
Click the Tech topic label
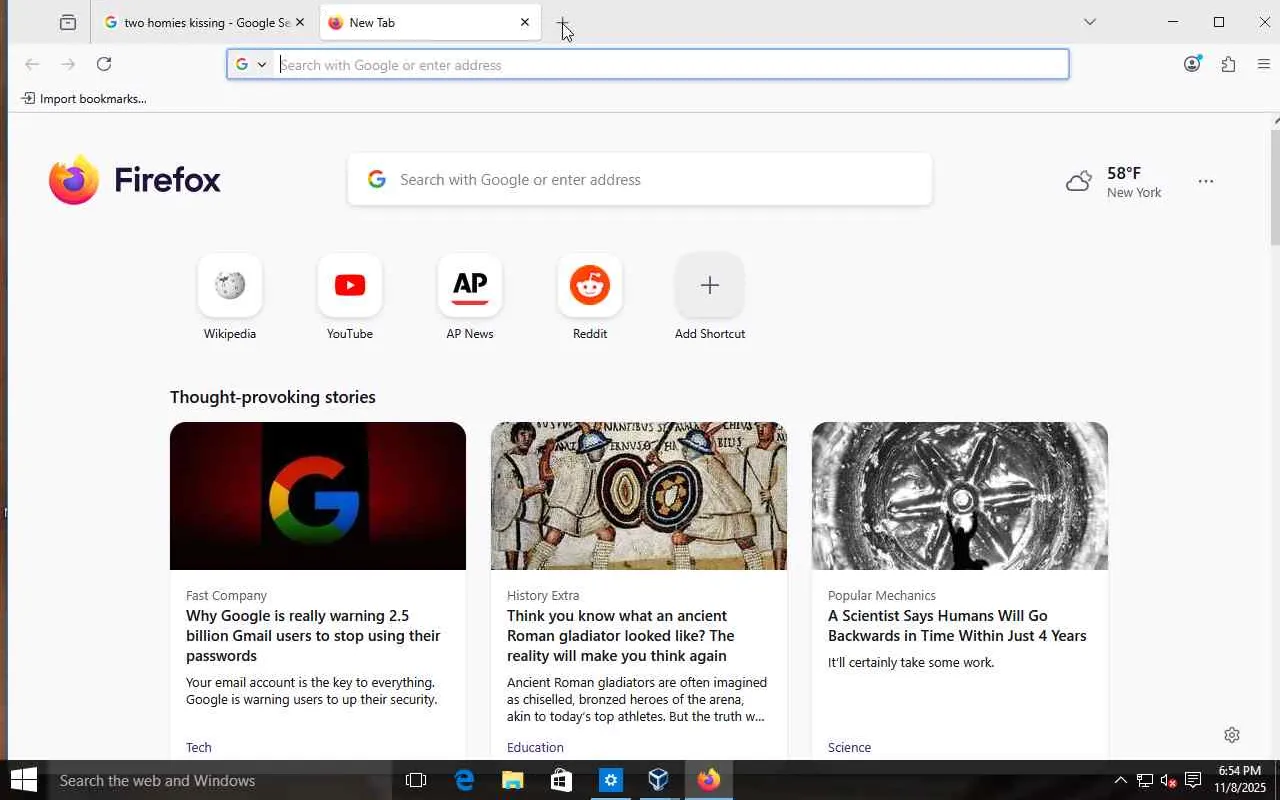pos(199,747)
